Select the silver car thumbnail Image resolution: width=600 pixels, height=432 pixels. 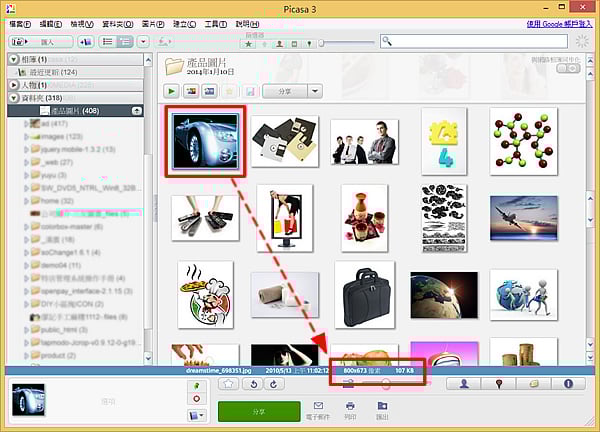click(205, 141)
